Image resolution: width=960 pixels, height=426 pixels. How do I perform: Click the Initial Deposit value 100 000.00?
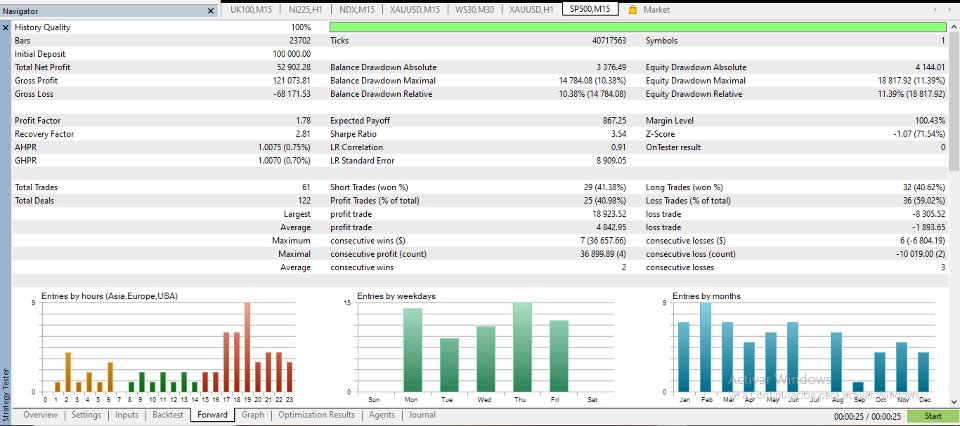pos(292,54)
